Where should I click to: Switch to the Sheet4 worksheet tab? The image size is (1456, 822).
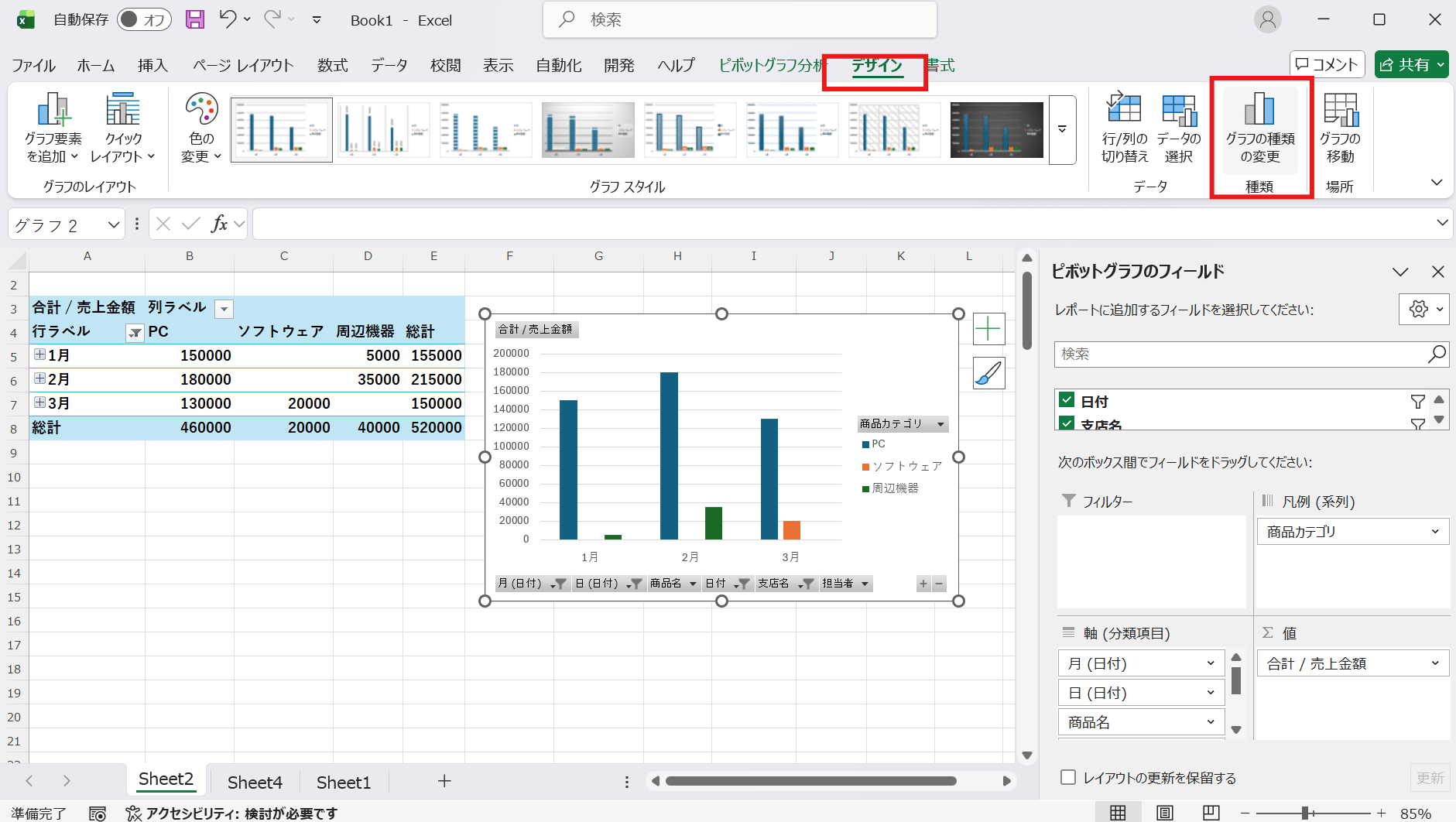point(255,782)
